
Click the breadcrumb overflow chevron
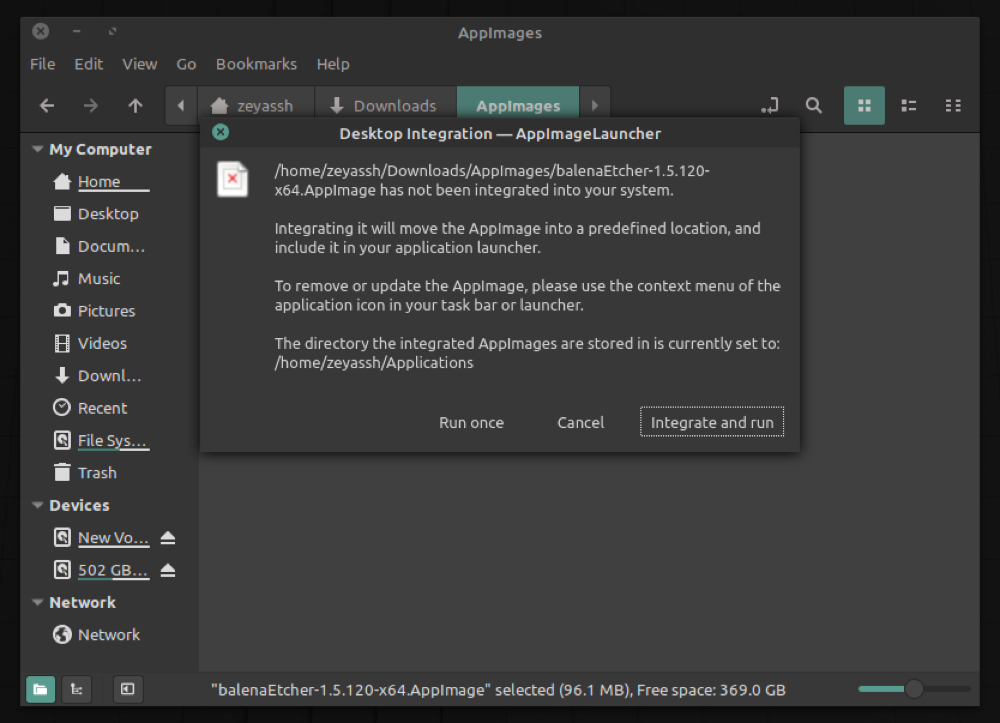595,104
